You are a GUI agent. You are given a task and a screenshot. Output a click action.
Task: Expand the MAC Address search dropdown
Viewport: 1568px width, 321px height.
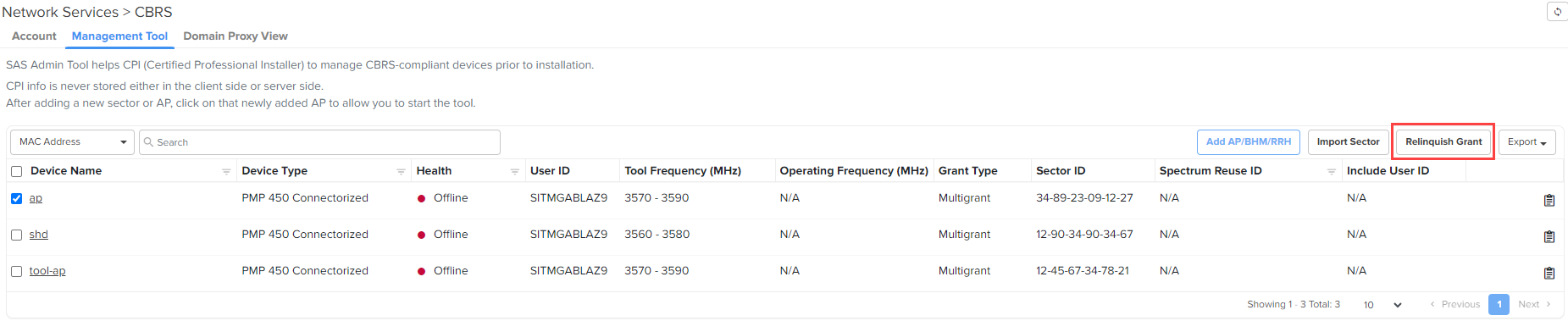tap(73, 142)
